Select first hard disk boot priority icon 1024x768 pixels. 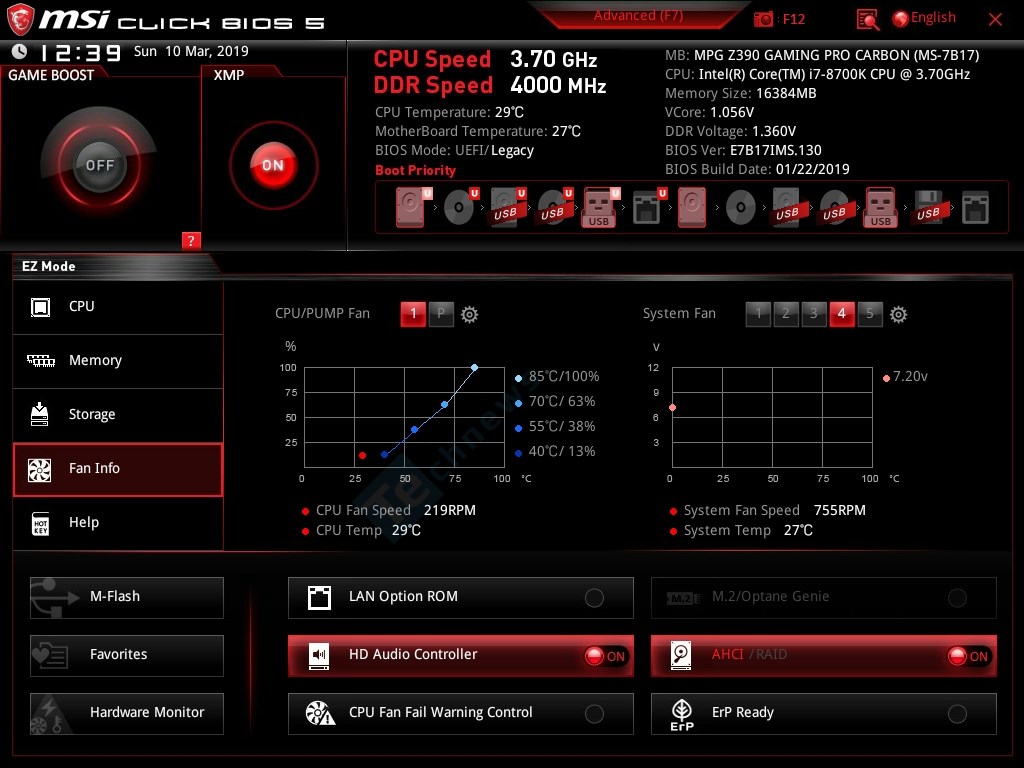click(x=410, y=208)
